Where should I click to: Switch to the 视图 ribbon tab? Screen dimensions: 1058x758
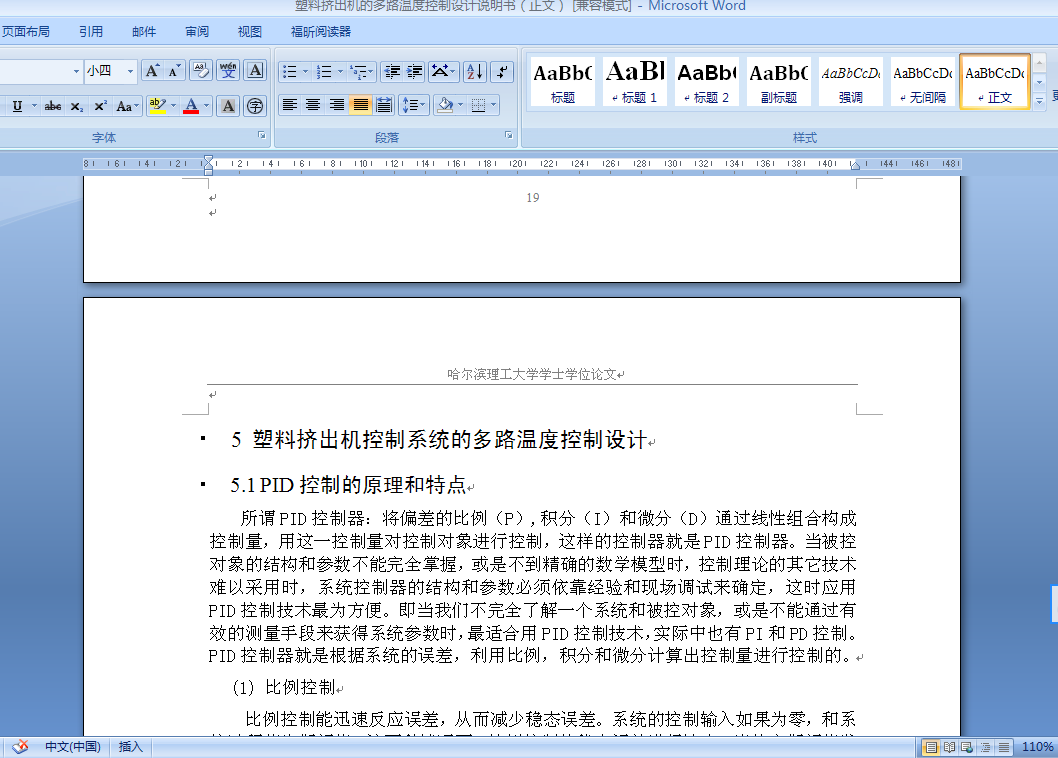coord(248,30)
